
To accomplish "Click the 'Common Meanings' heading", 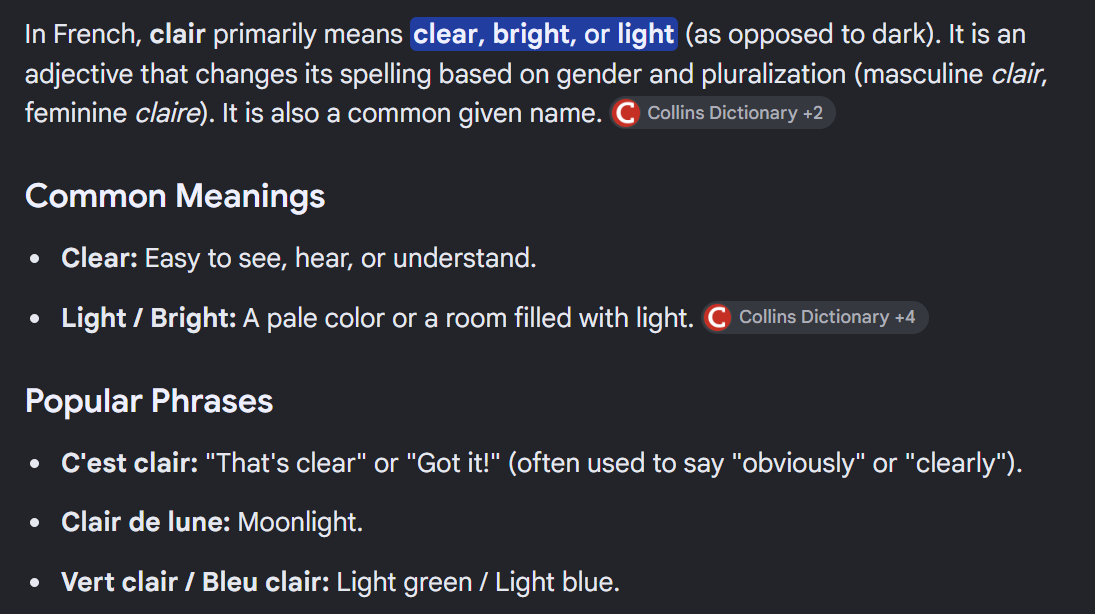I will click(x=175, y=196).
